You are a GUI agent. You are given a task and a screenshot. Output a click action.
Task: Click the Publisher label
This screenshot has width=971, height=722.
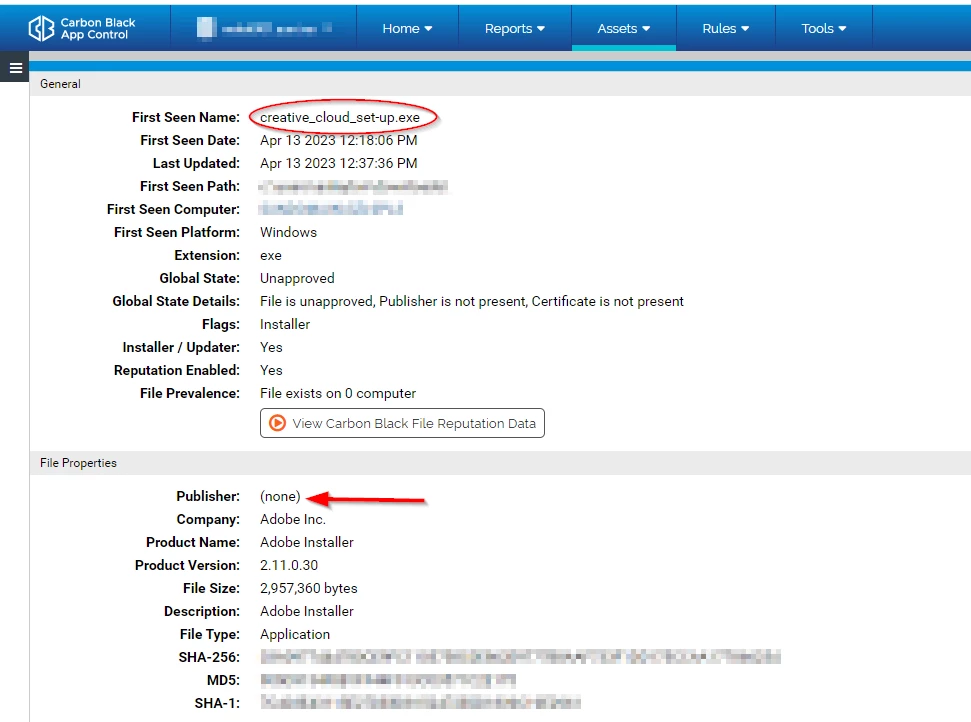tap(208, 496)
